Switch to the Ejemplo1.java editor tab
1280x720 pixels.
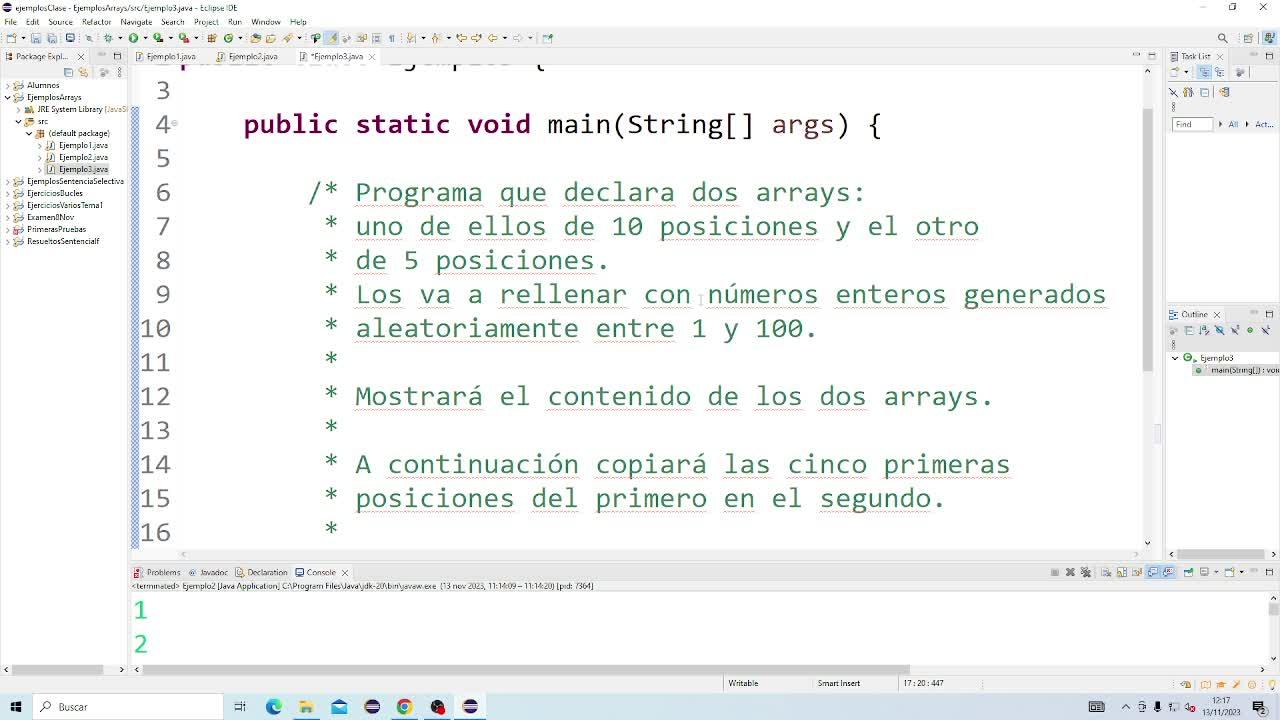point(171,56)
